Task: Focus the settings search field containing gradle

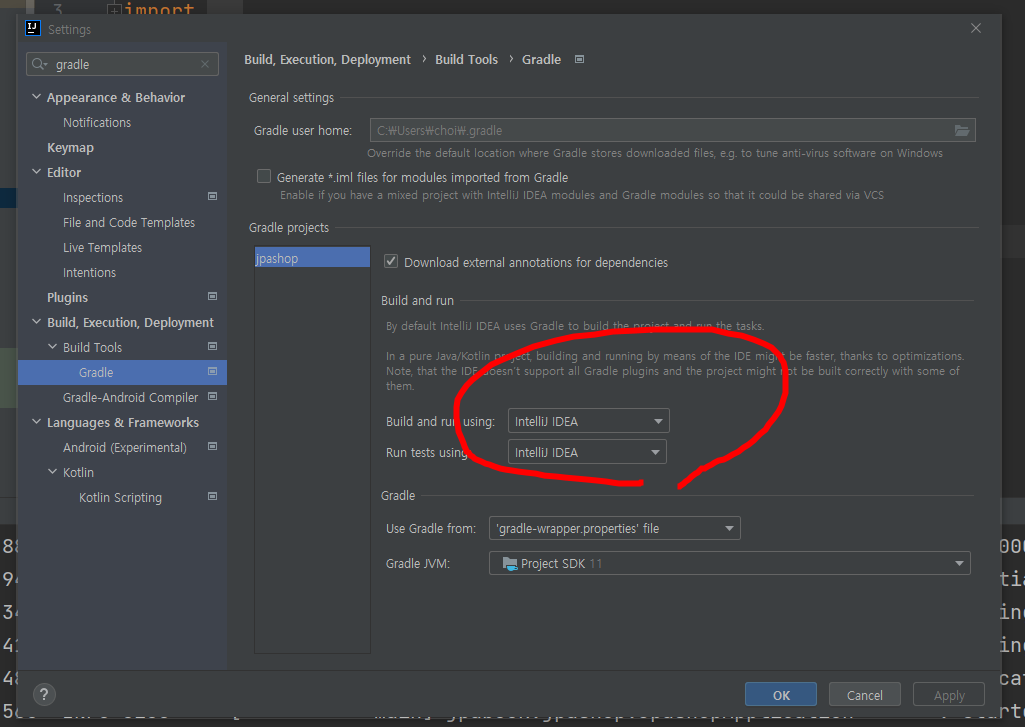Action: click(123, 64)
